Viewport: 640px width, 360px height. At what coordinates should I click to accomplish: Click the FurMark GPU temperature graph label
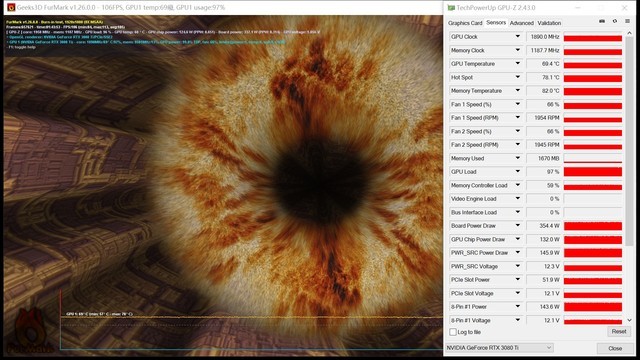click(x=99, y=314)
